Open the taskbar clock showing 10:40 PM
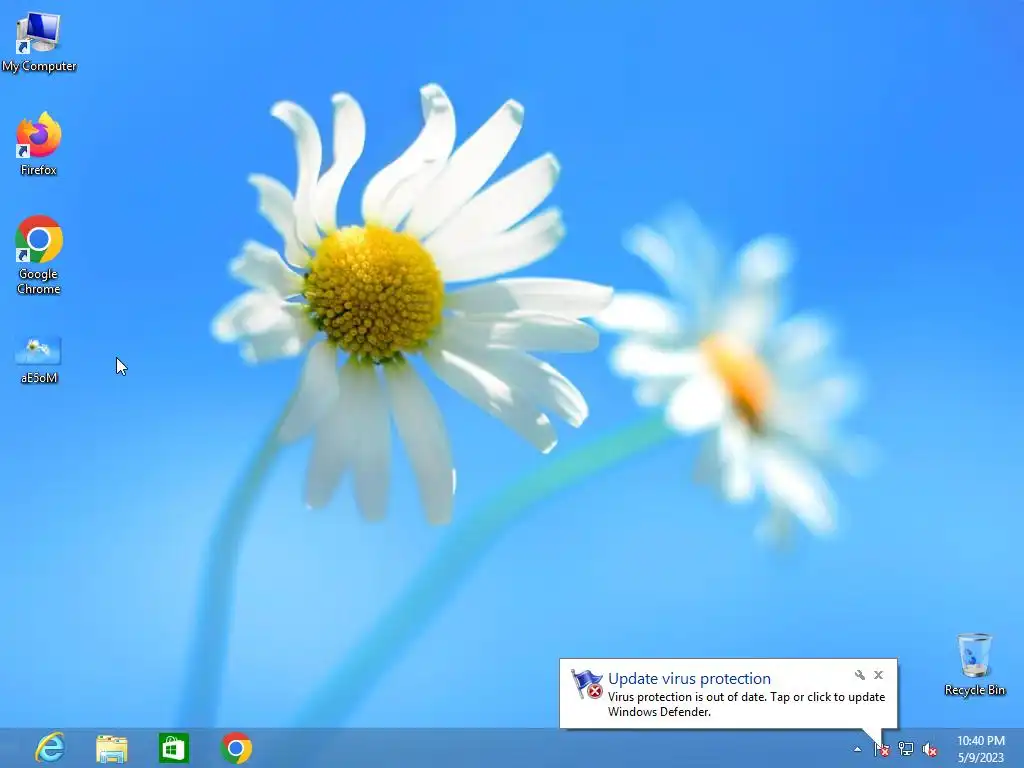 click(980, 749)
